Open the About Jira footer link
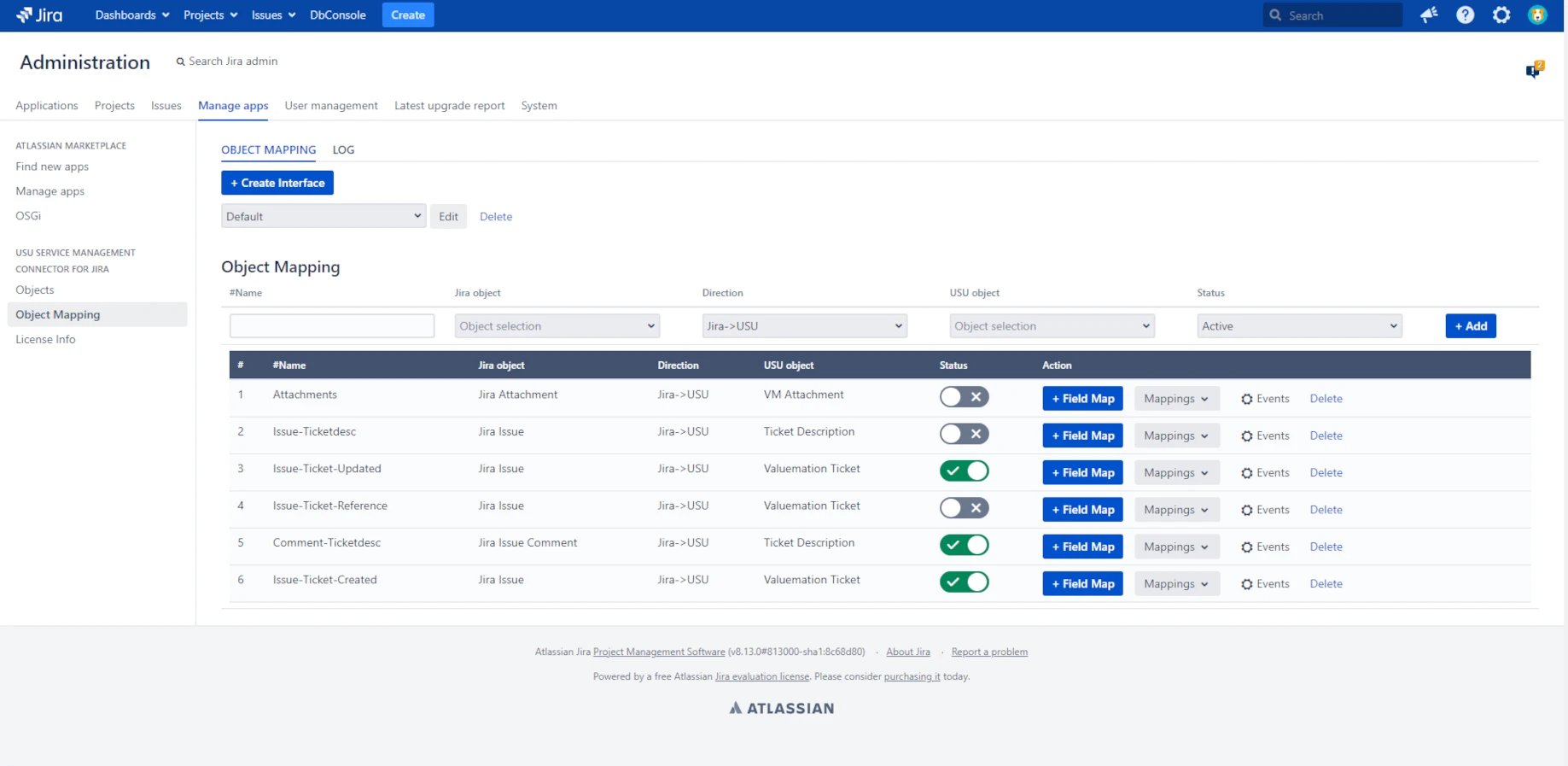The height and width of the screenshot is (766, 1568). point(908,652)
